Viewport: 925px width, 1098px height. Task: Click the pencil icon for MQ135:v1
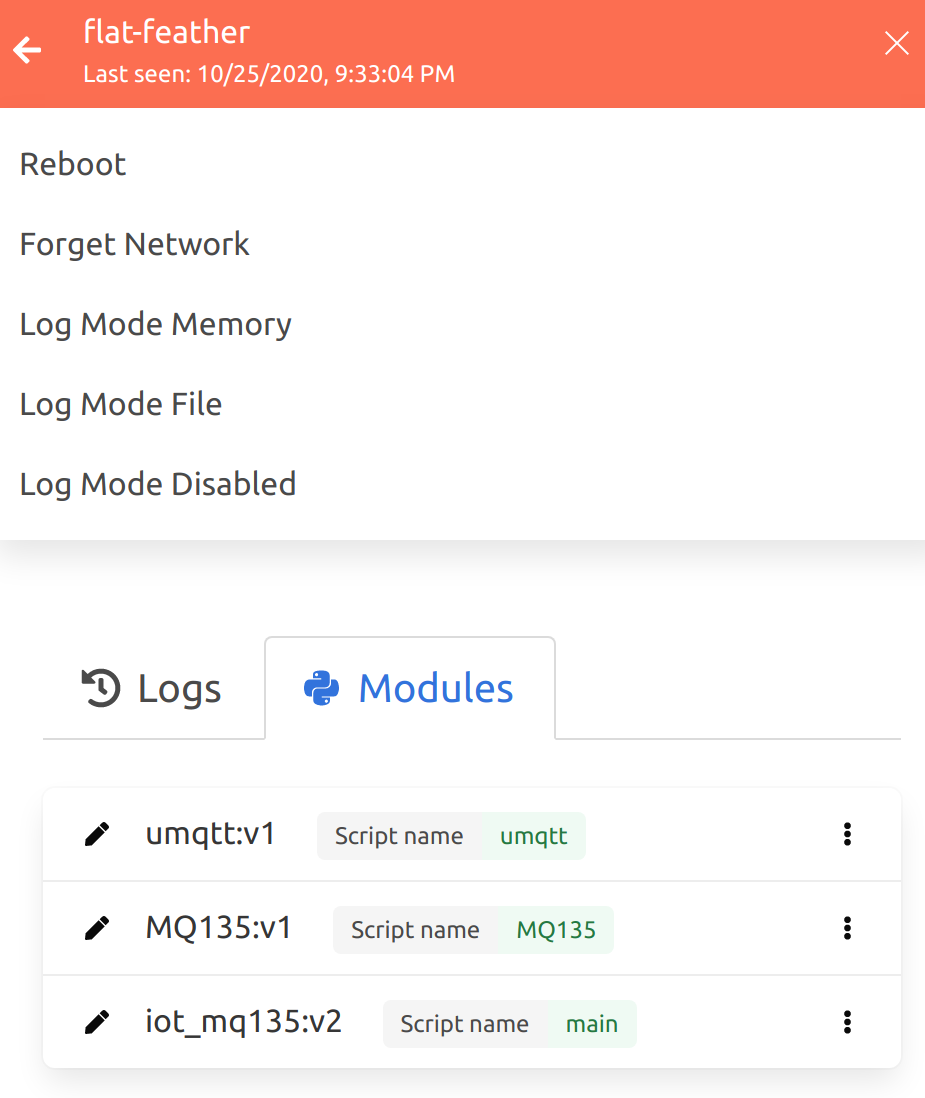(97, 928)
